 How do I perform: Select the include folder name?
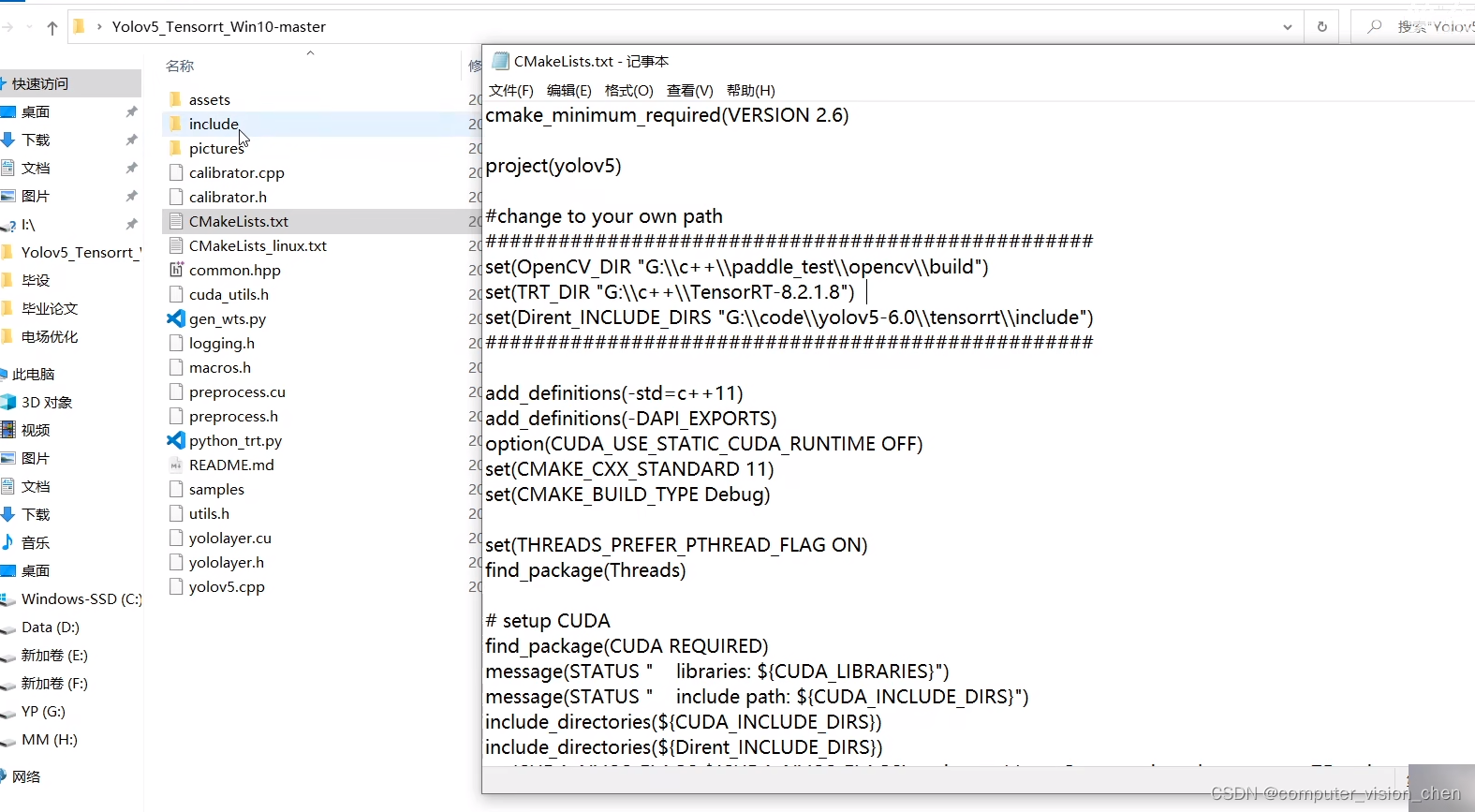(214, 124)
